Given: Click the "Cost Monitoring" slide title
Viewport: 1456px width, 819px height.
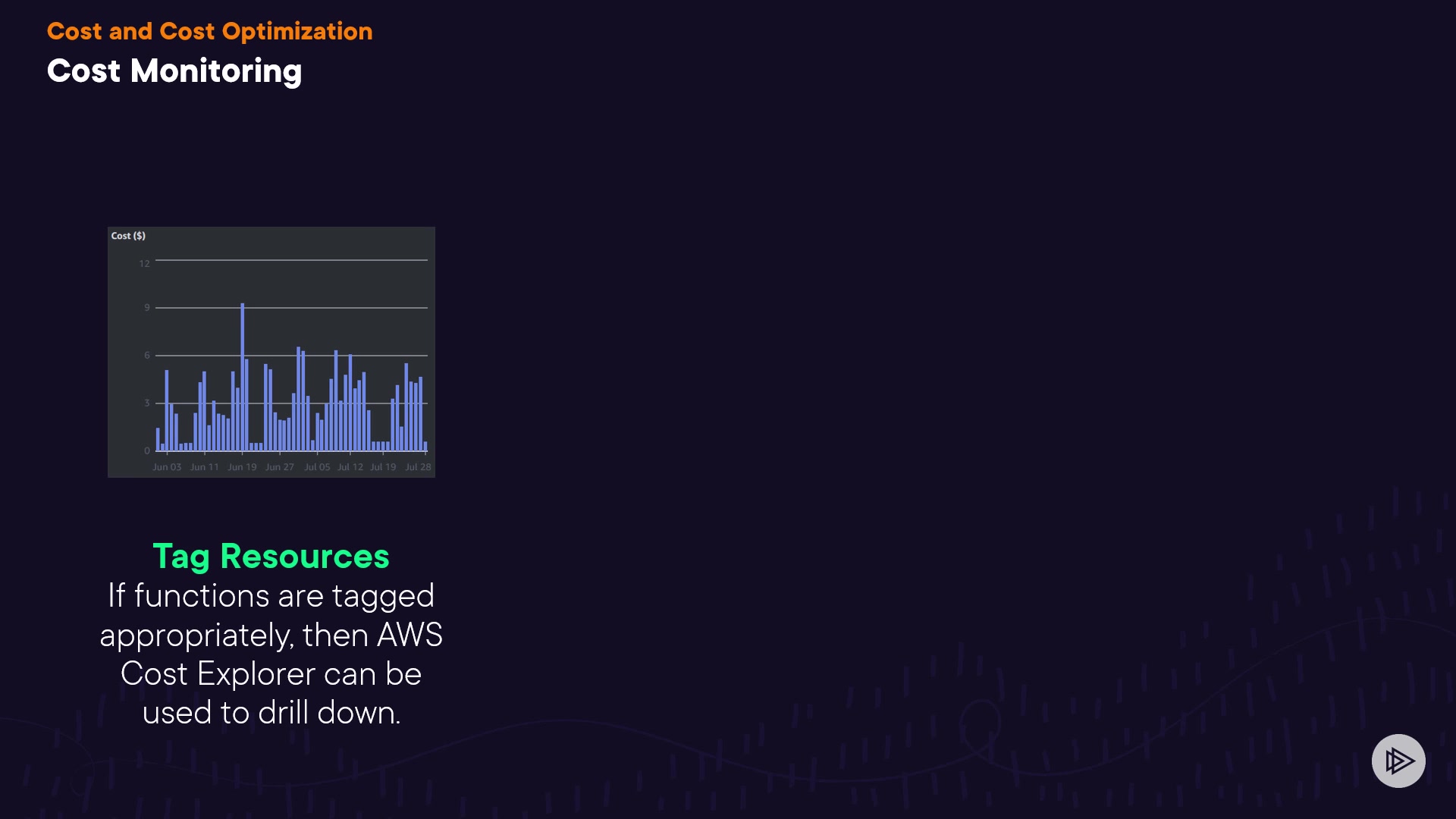Looking at the screenshot, I should click(174, 71).
